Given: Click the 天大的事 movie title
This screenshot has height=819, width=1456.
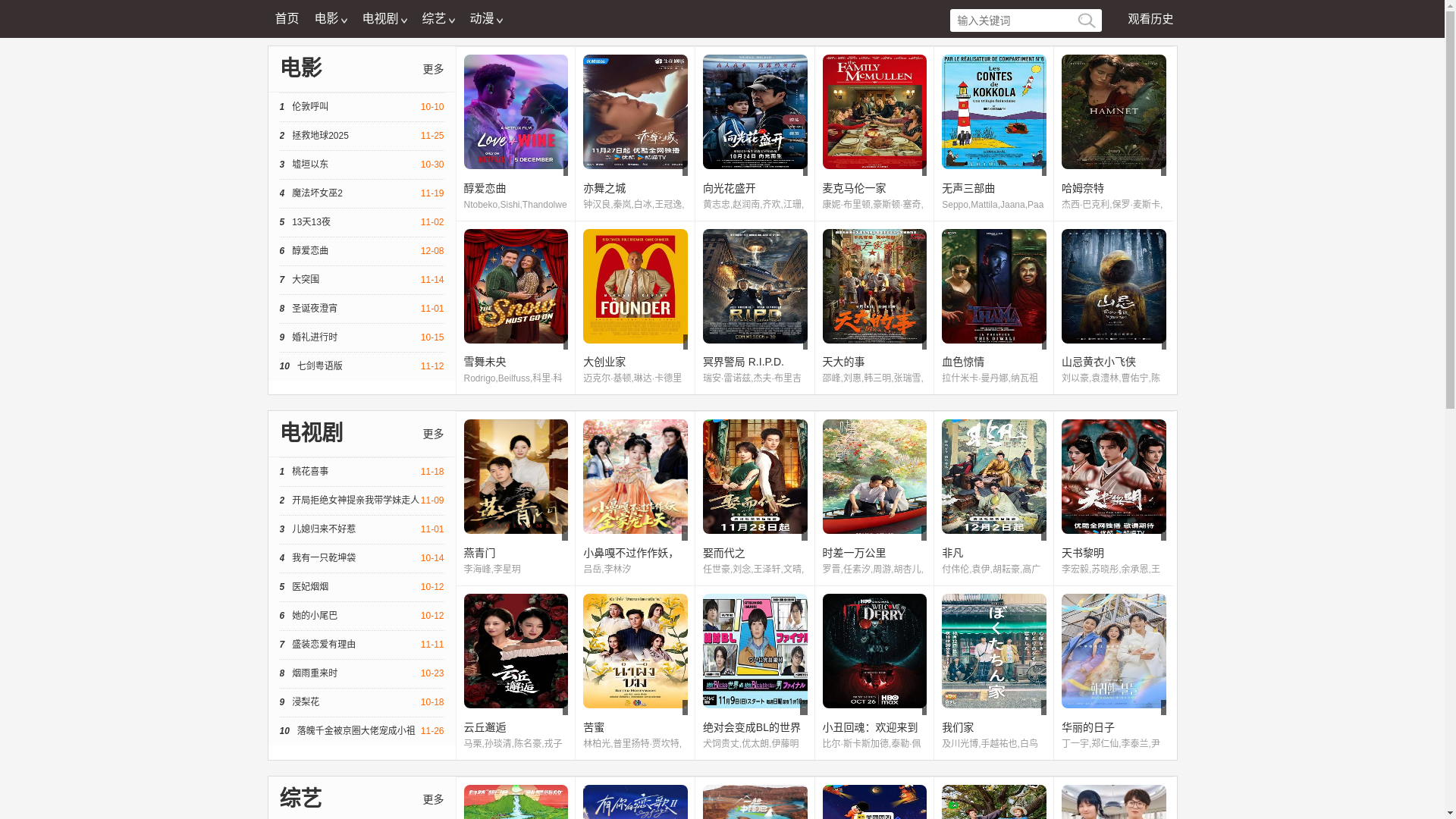Looking at the screenshot, I should click(843, 362).
